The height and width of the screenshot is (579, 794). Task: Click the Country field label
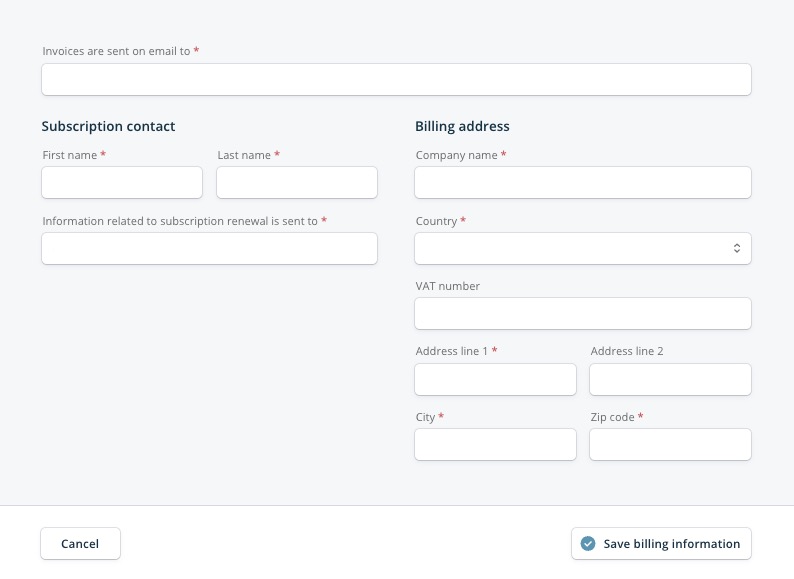tap(436, 221)
